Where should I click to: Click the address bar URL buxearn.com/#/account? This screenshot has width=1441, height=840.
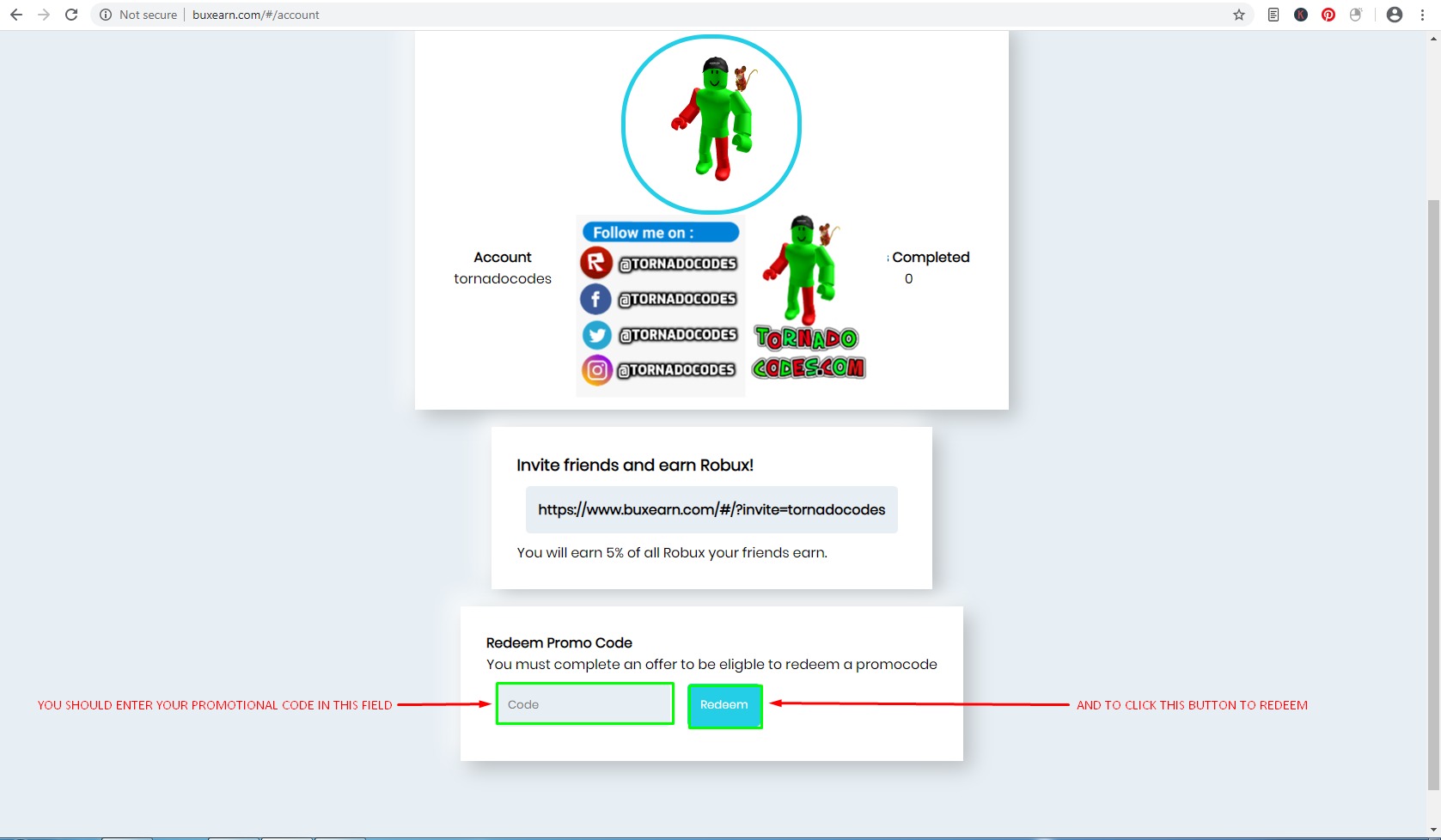256,15
